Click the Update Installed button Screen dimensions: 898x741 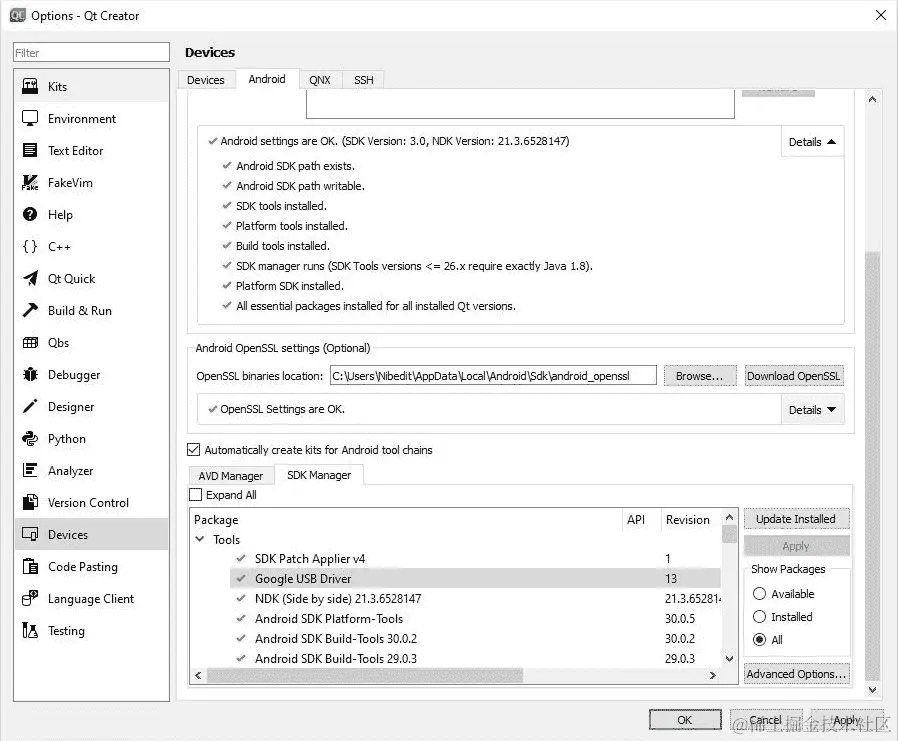coord(796,519)
